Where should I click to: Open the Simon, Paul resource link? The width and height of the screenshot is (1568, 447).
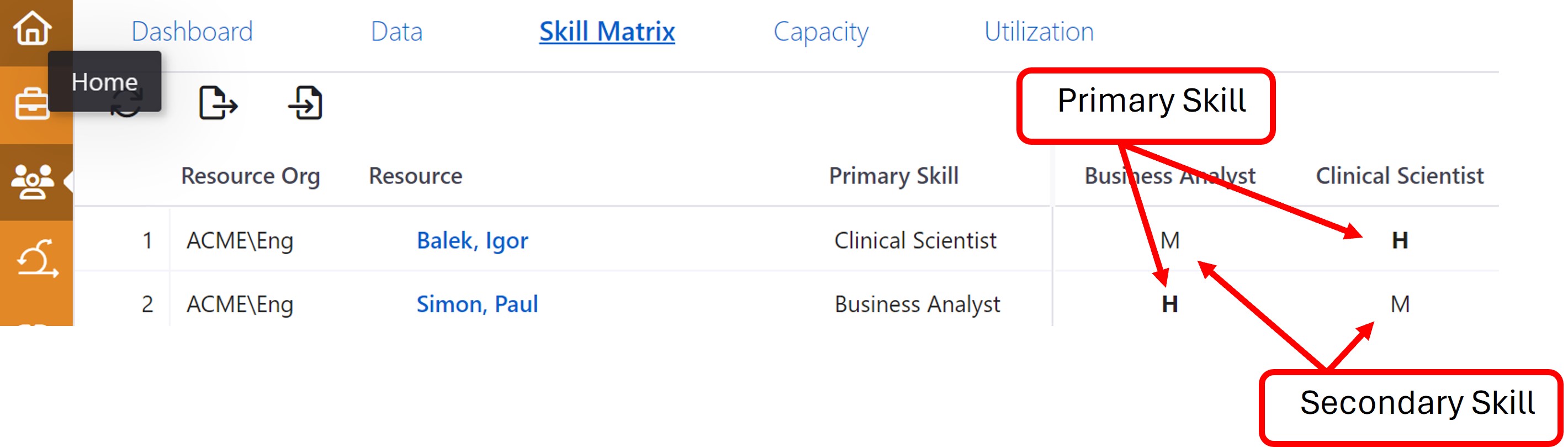(x=476, y=304)
